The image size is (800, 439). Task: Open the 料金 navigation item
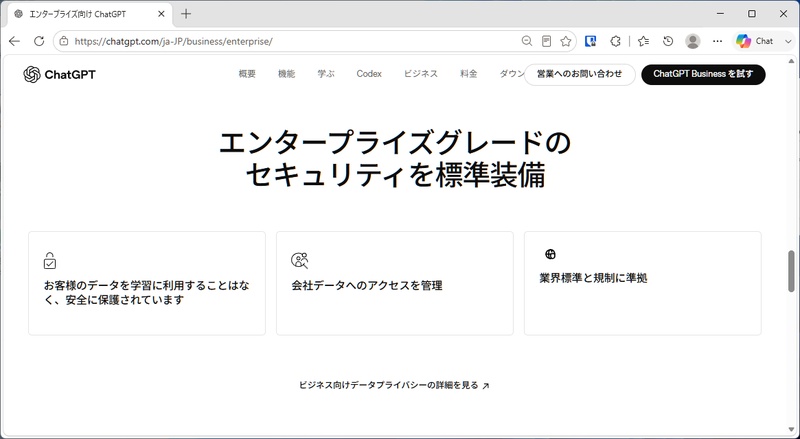468,74
